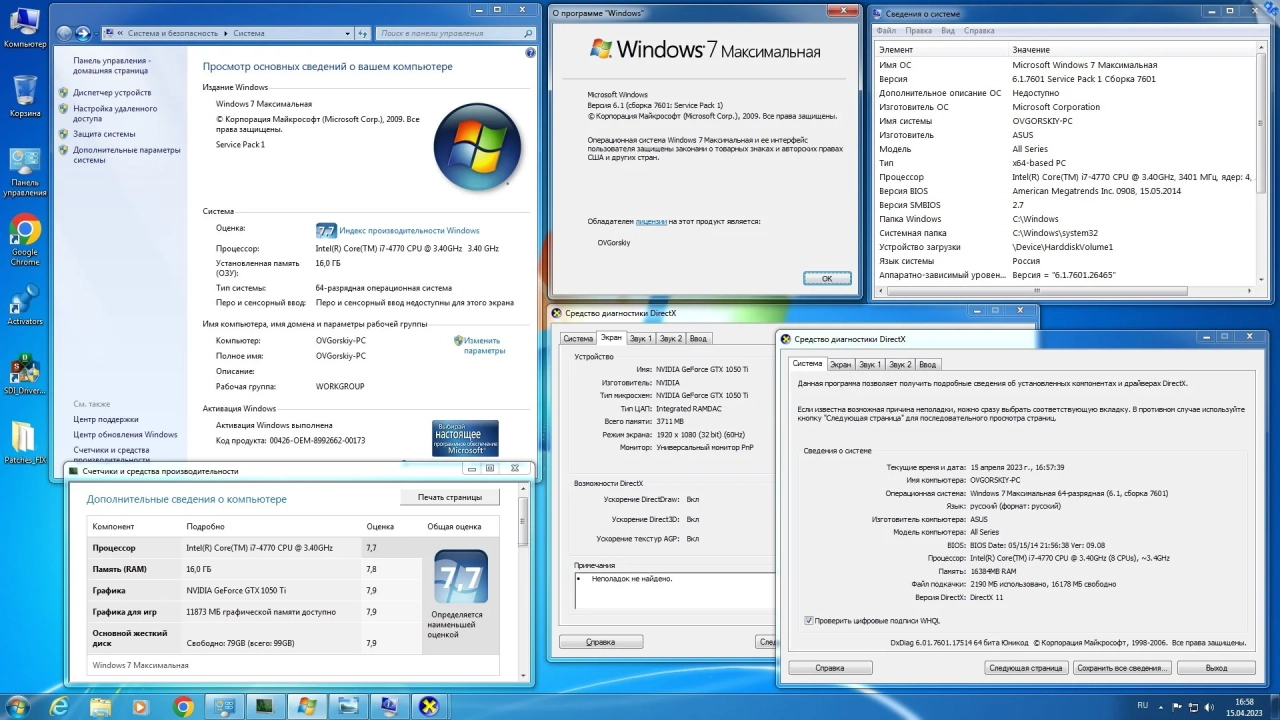Launch Internet Explorer from the taskbar
Screen dimensions: 1280x720
point(60,707)
